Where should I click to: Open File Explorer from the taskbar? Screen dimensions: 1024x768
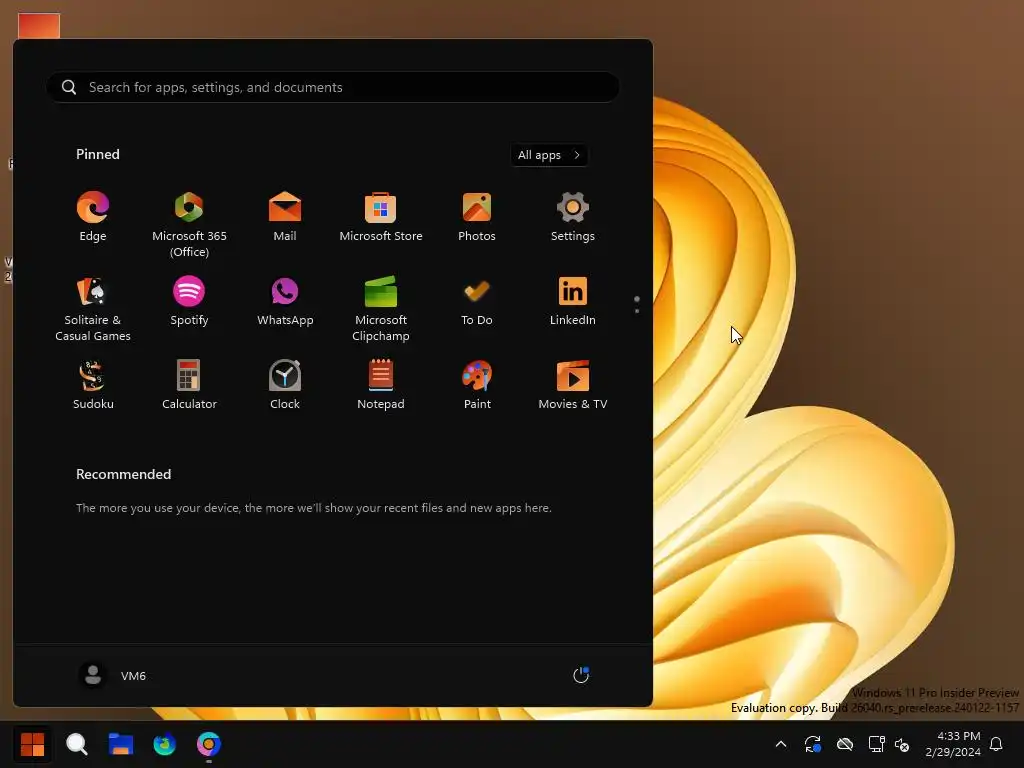(121, 744)
